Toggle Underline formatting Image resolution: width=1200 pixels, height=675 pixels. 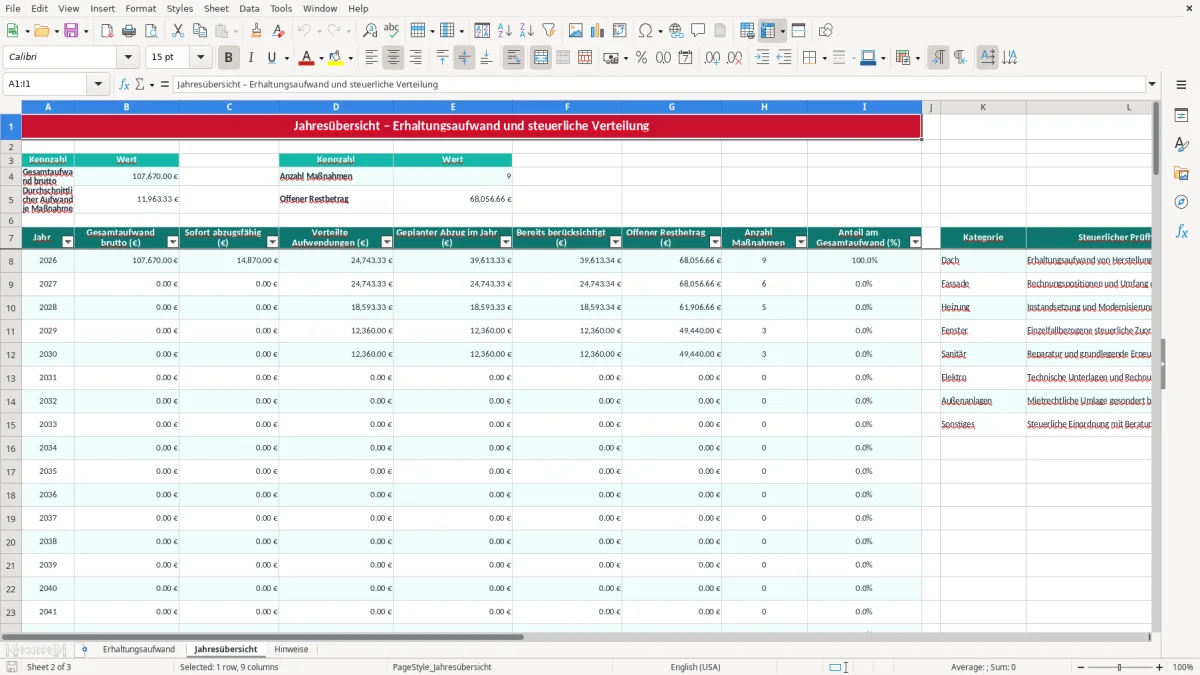[x=272, y=58]
